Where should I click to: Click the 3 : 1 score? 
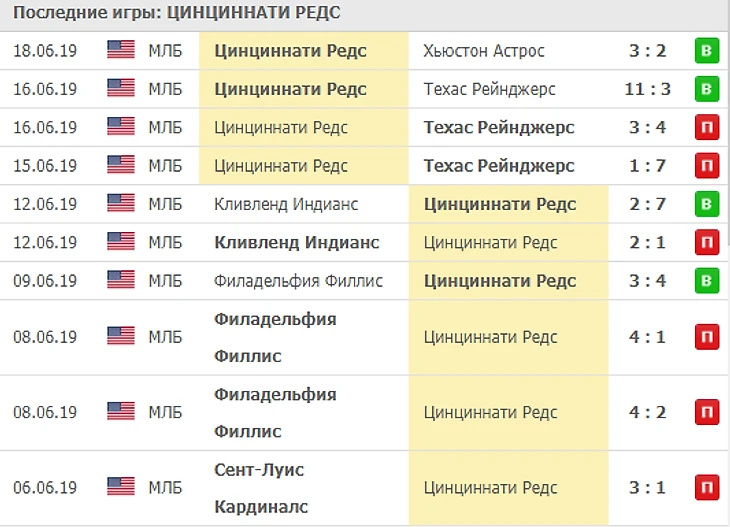pyautogui.click(x=648, y=487)
